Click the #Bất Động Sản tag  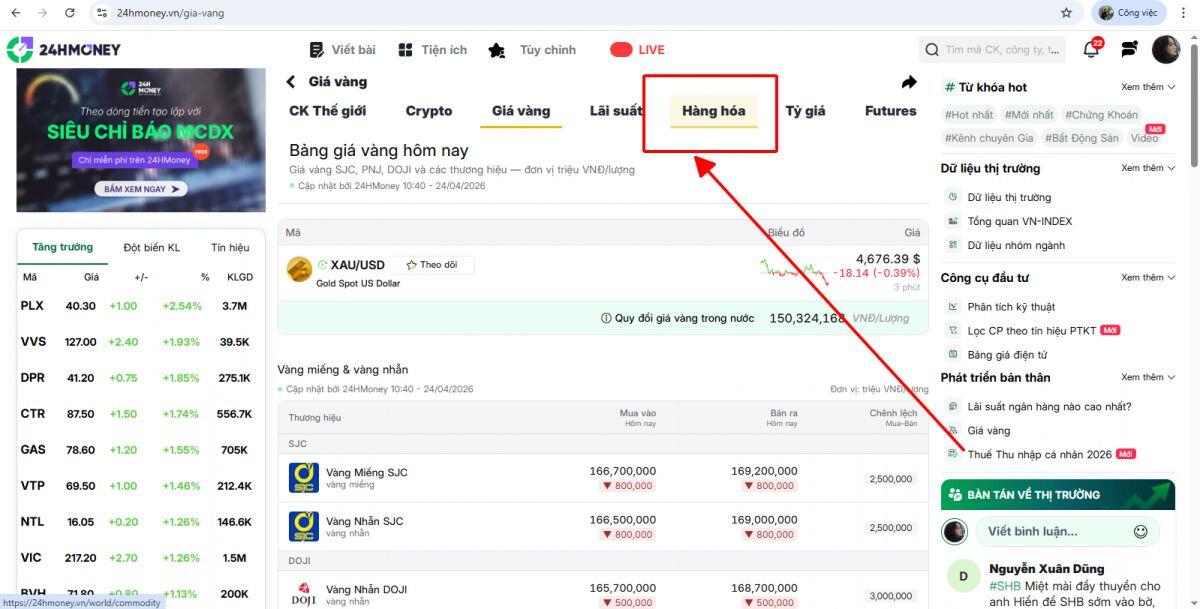point(1082,138)
